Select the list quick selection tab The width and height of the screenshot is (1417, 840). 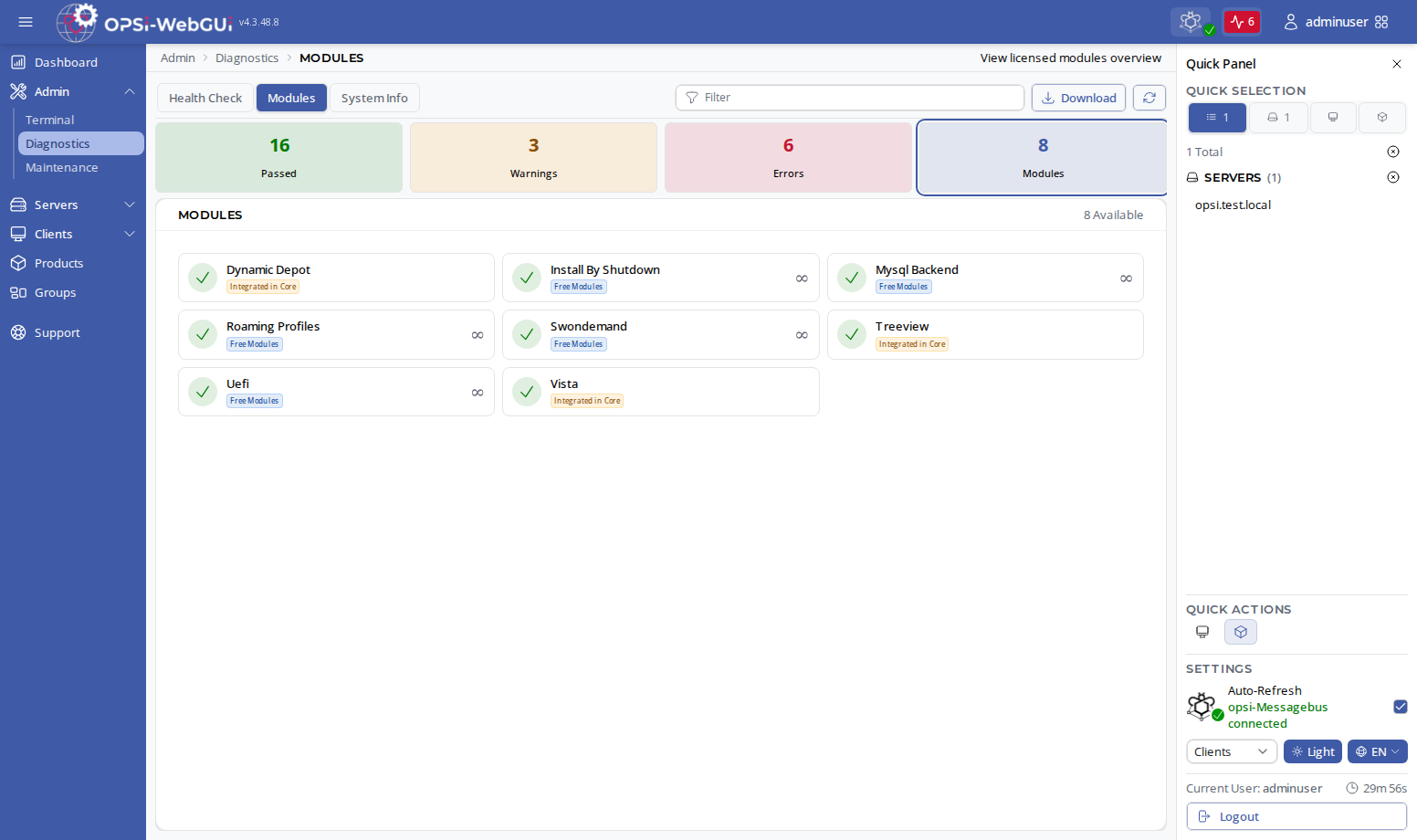(x=1217, y=117)
